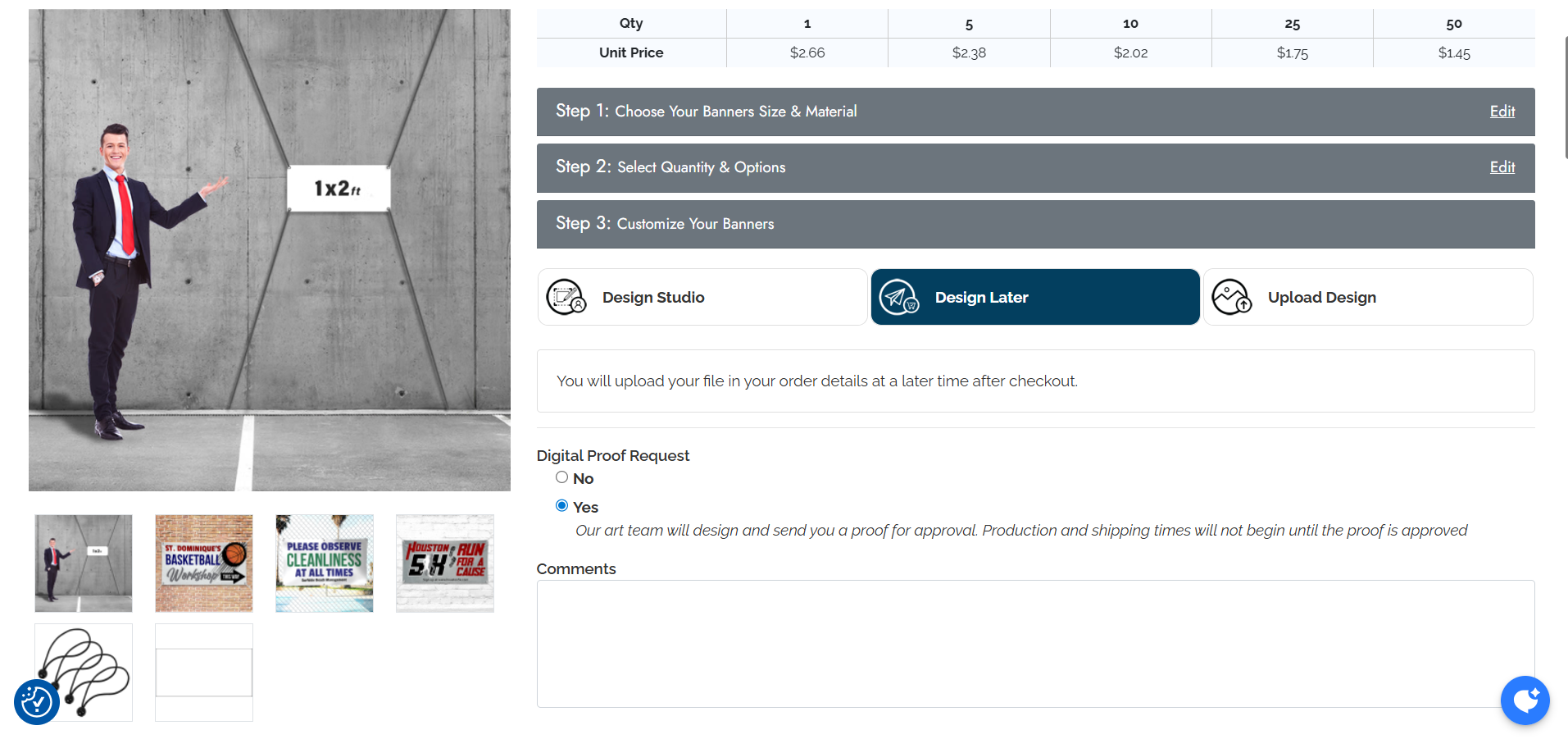Expand Step 2 Select Quantity & Options
This screenshot has width=1568, height=739.
click(984, 167)
